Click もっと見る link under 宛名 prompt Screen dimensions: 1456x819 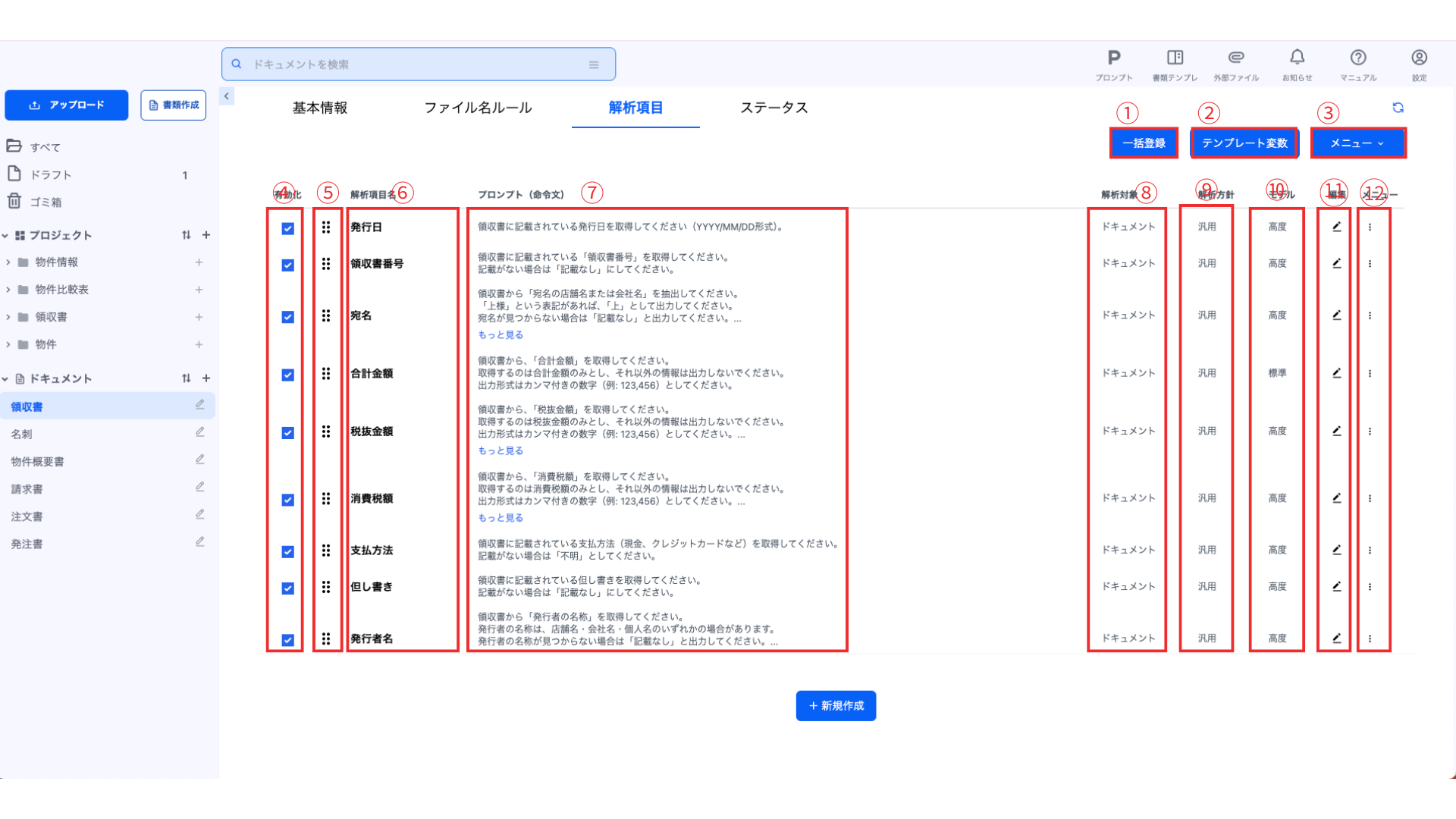pos(500,334)
